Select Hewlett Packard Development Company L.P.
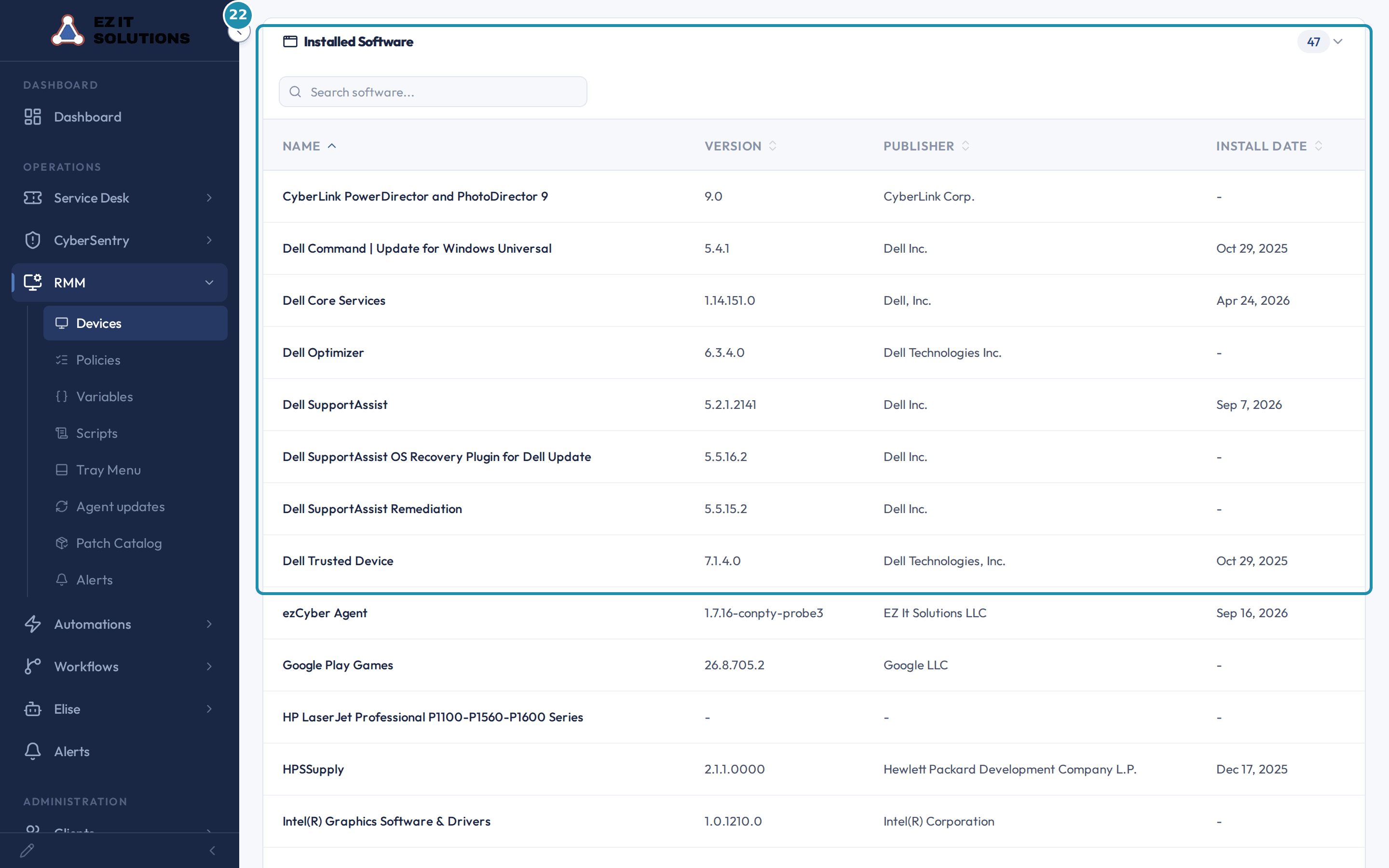 pos(1009,769)
